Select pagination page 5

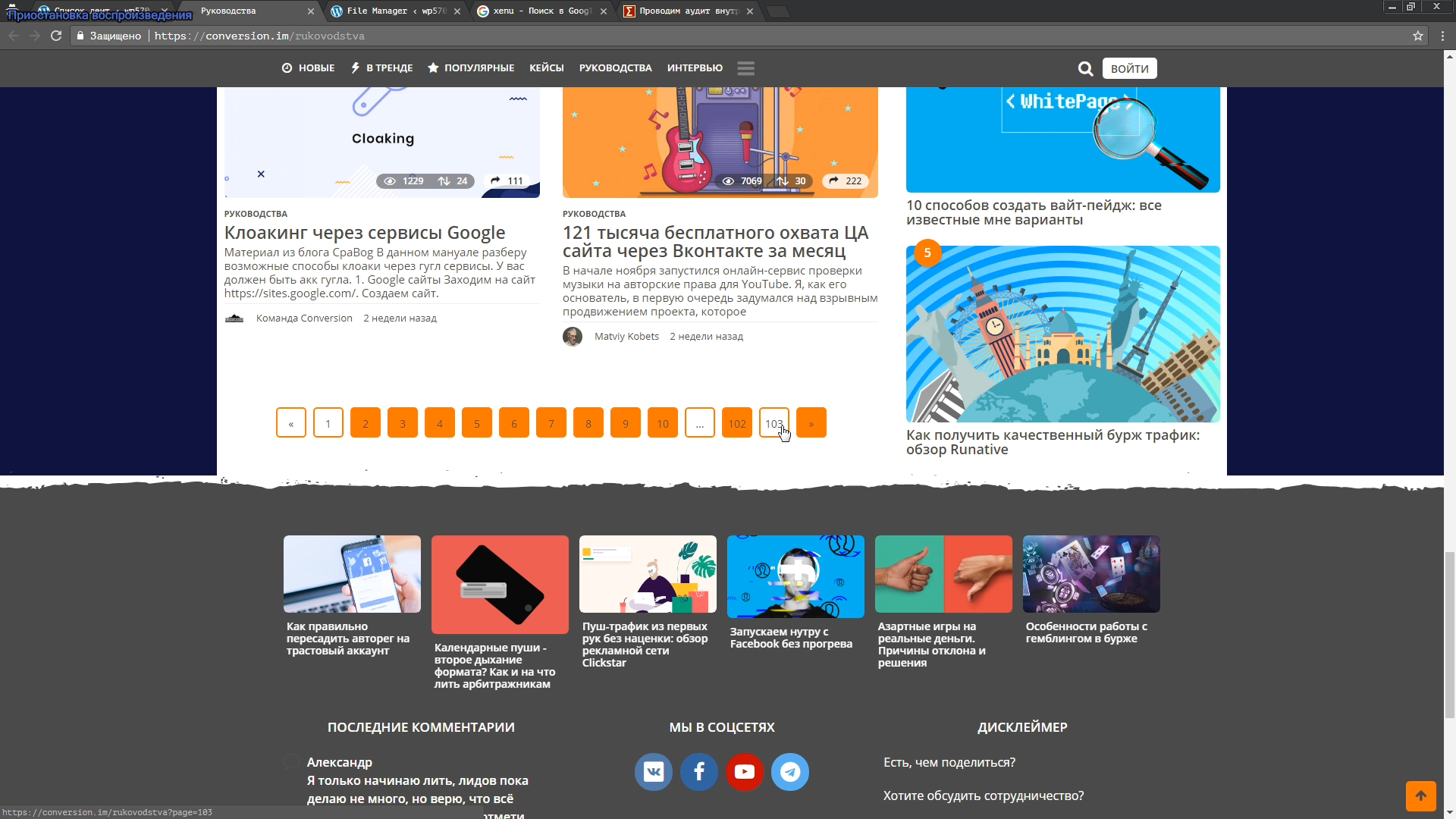click(477, 423)
